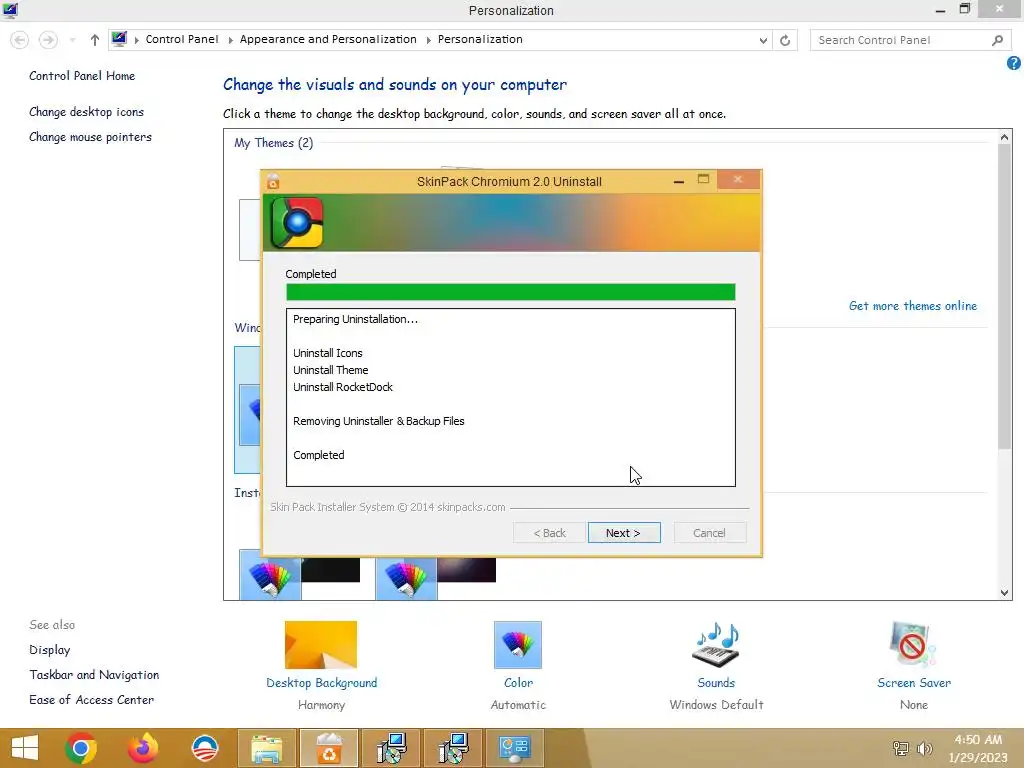The height and width of the screenshot is (768, 1024).
Task: Click the Control Panel icon in address bar
Action: (119, 39)
